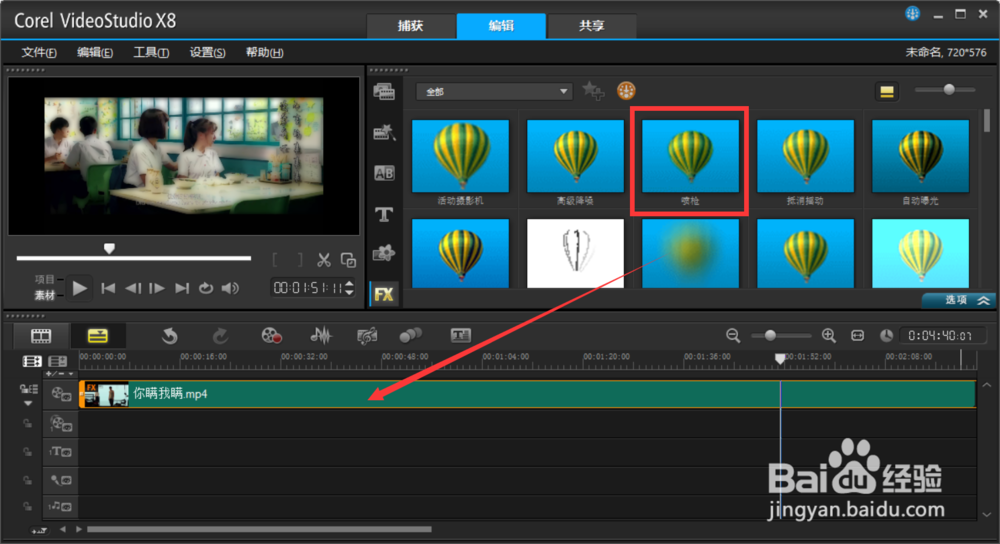Select the FX filter library

point(384,294)
